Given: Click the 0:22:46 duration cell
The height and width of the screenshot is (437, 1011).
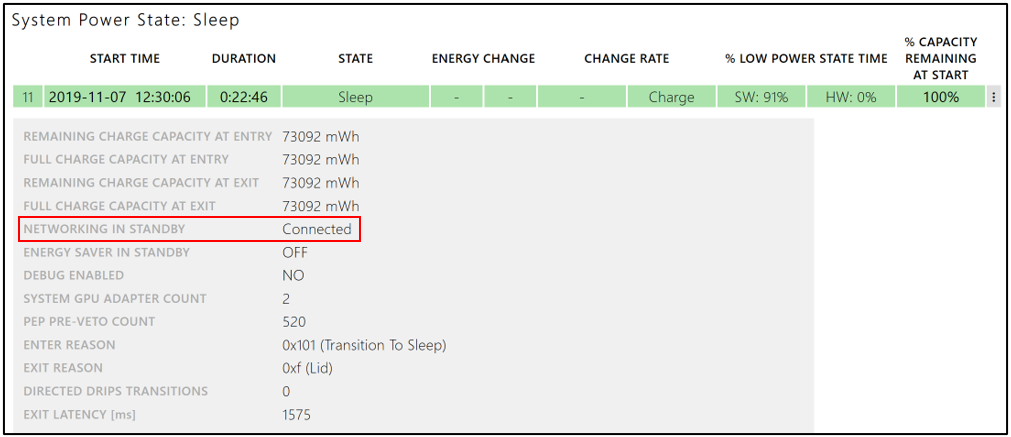Looking at the screenshot, I should pyautogui.click(x=244, y=97).
